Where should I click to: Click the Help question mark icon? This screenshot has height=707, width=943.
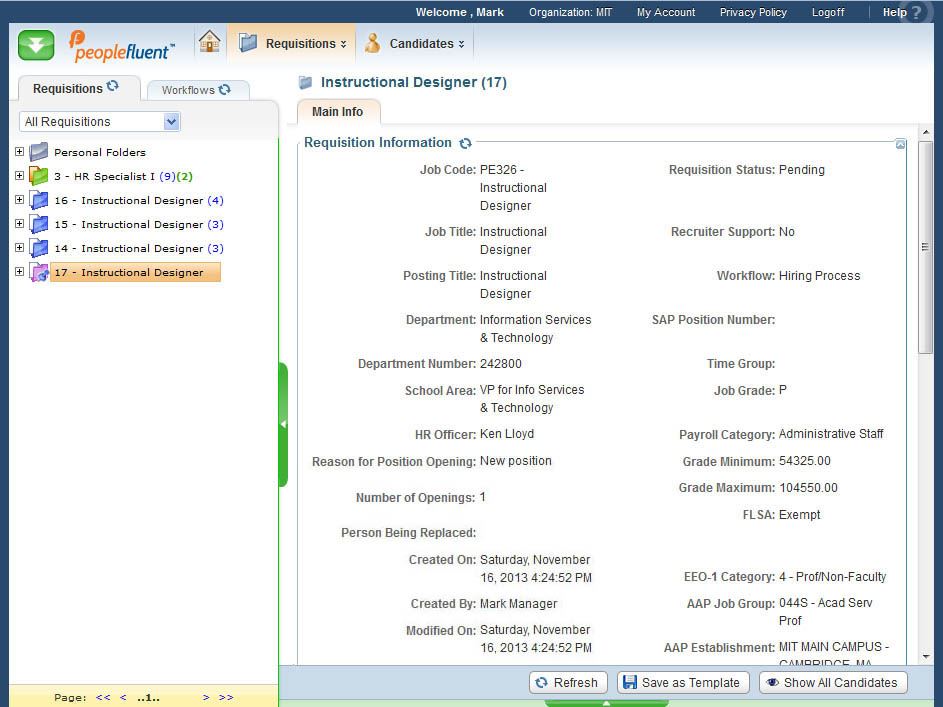pos(916,13)
